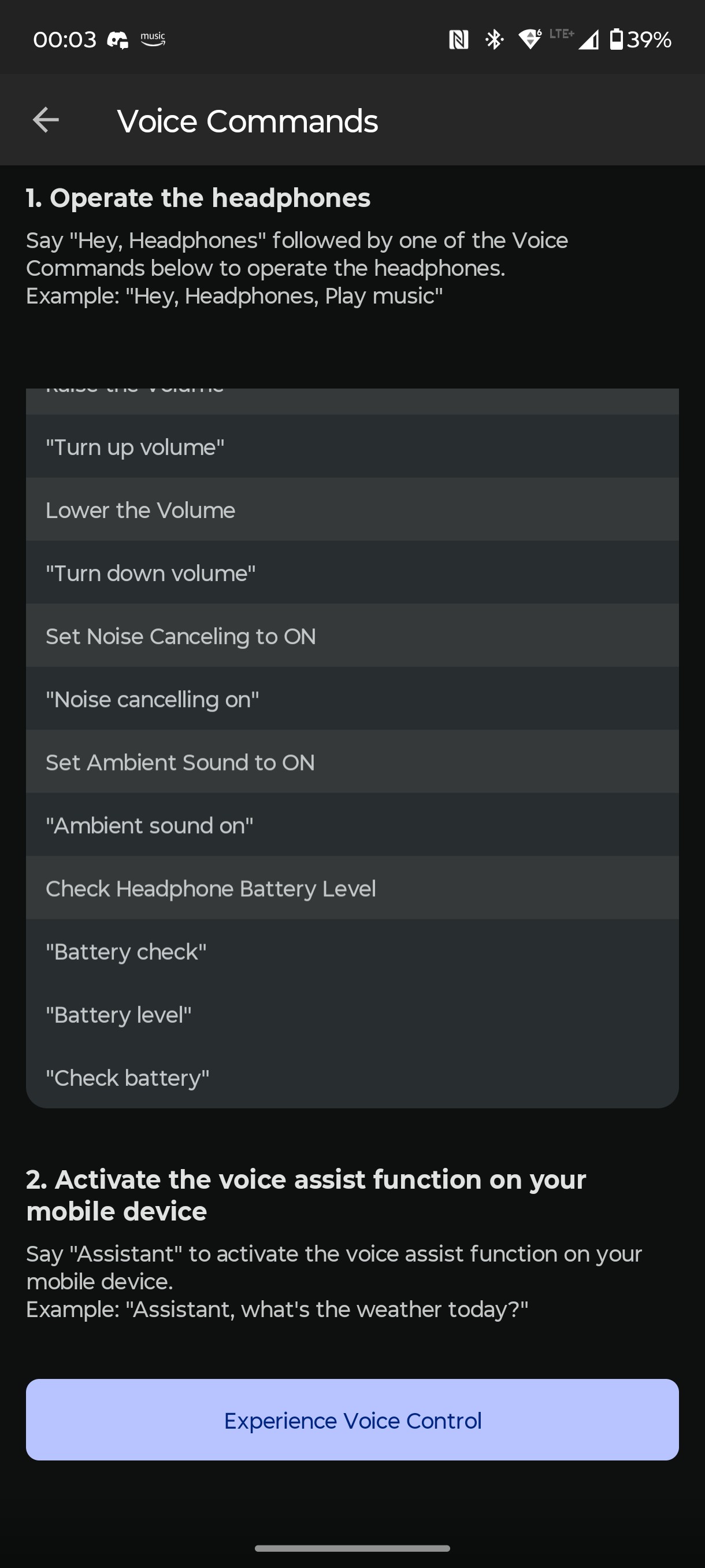Image resolution: width=705 pixels, height=1568 pixels.
Task: Tap the back arrow icon
Action: (46, 120)
